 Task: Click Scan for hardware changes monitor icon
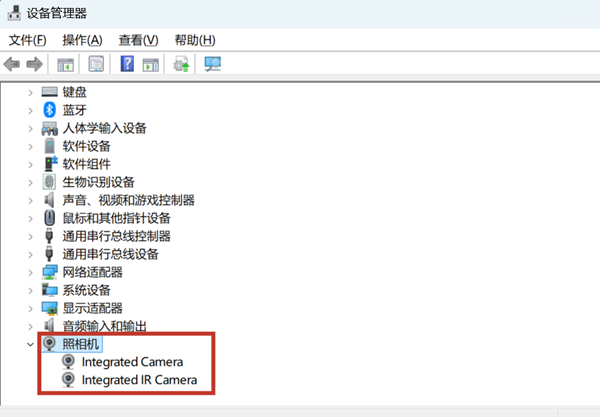click(212, 64)
